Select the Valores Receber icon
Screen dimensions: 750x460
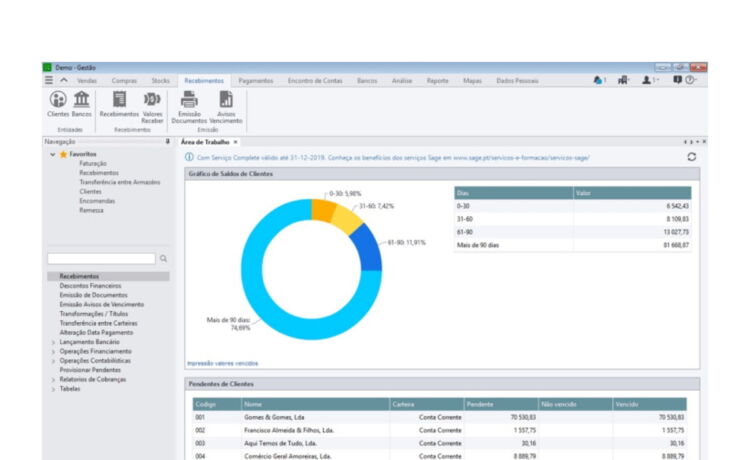152,100
